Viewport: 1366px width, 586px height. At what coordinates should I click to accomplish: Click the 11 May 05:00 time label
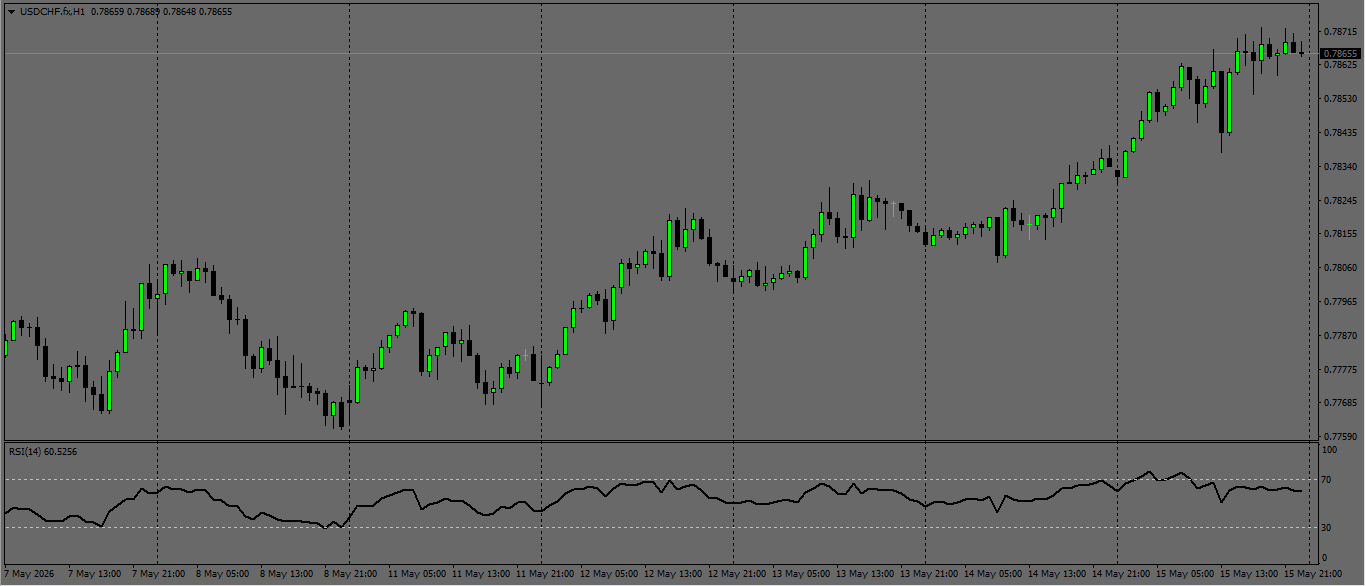416,575
